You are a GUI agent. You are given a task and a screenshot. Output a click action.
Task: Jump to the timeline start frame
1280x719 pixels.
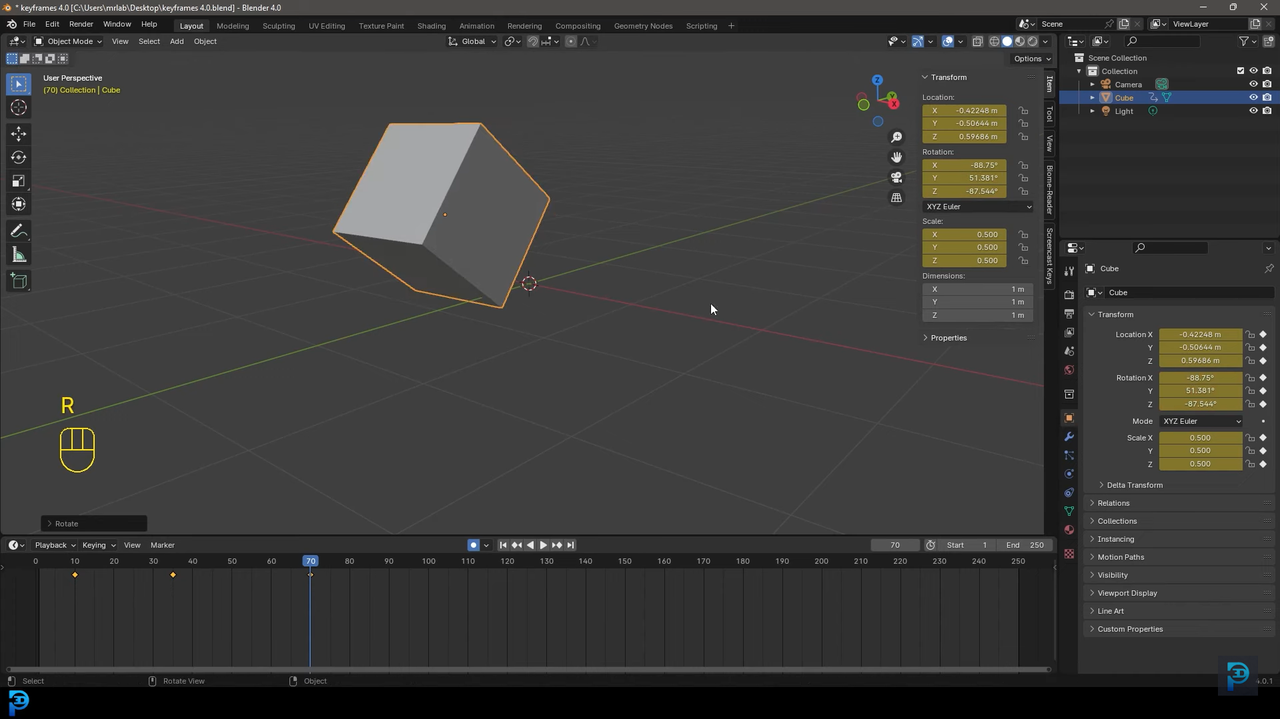pyautogui.click(x=503, y=545)
